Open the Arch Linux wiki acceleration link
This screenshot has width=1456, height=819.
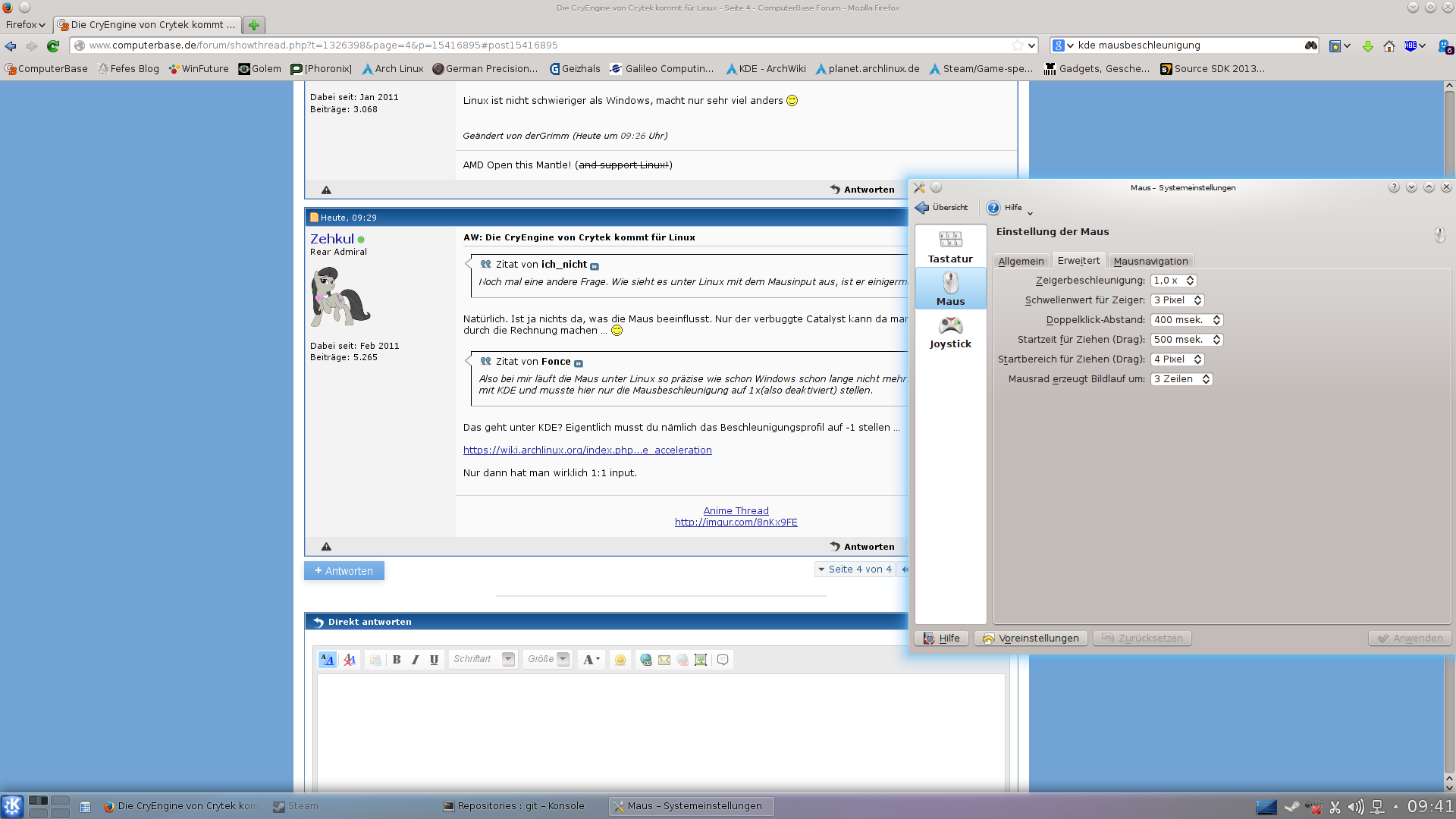pyautogui.click(x=587, y=450)
